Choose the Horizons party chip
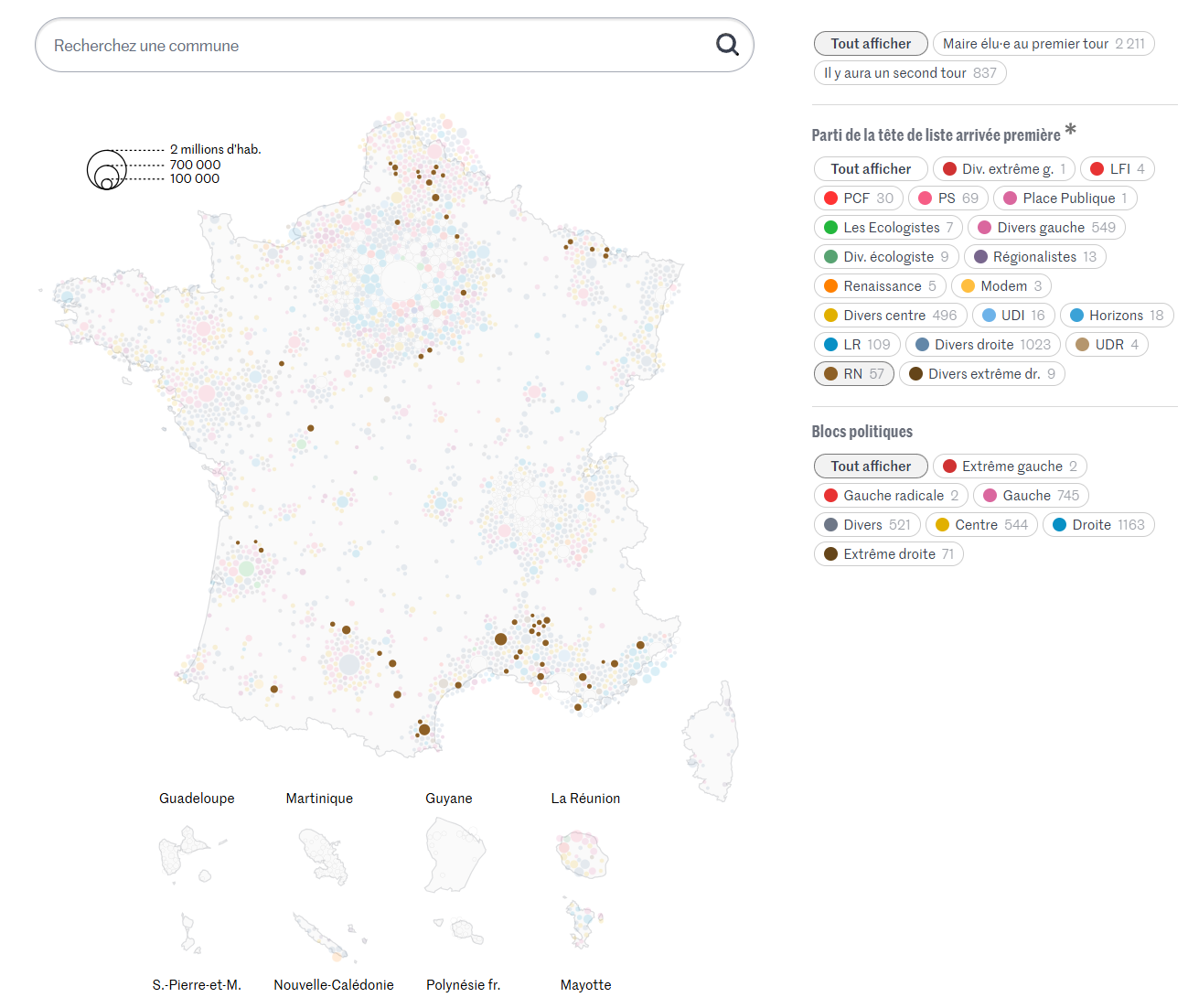The image size is (1188, 1008). click(x=1117, y=316)
